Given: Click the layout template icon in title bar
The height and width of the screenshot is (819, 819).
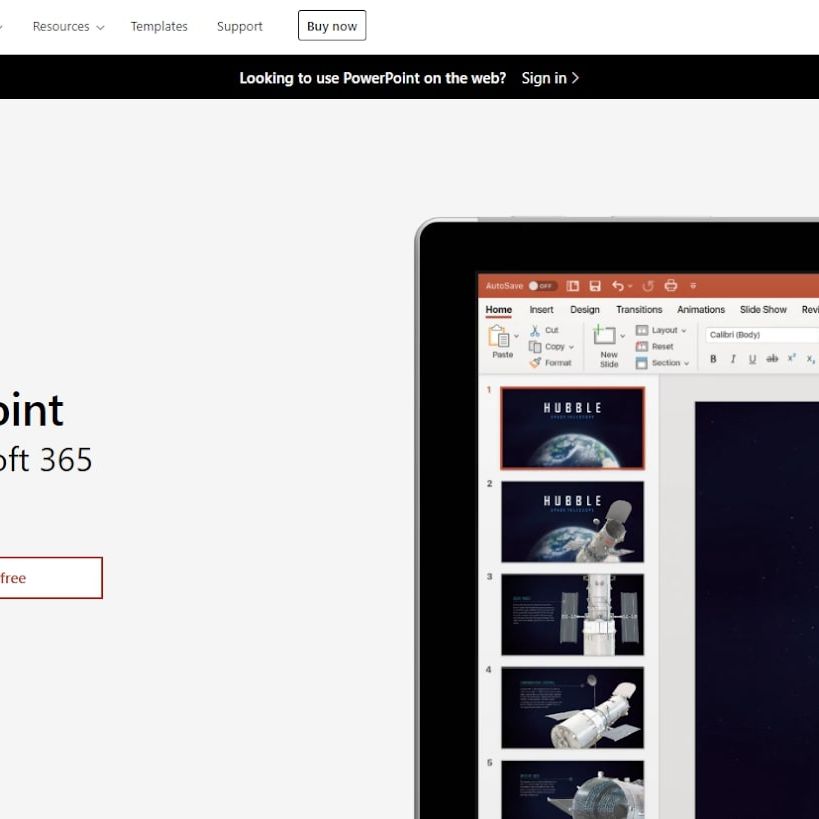Looking at the screenshot, I should tap(573, 286).
